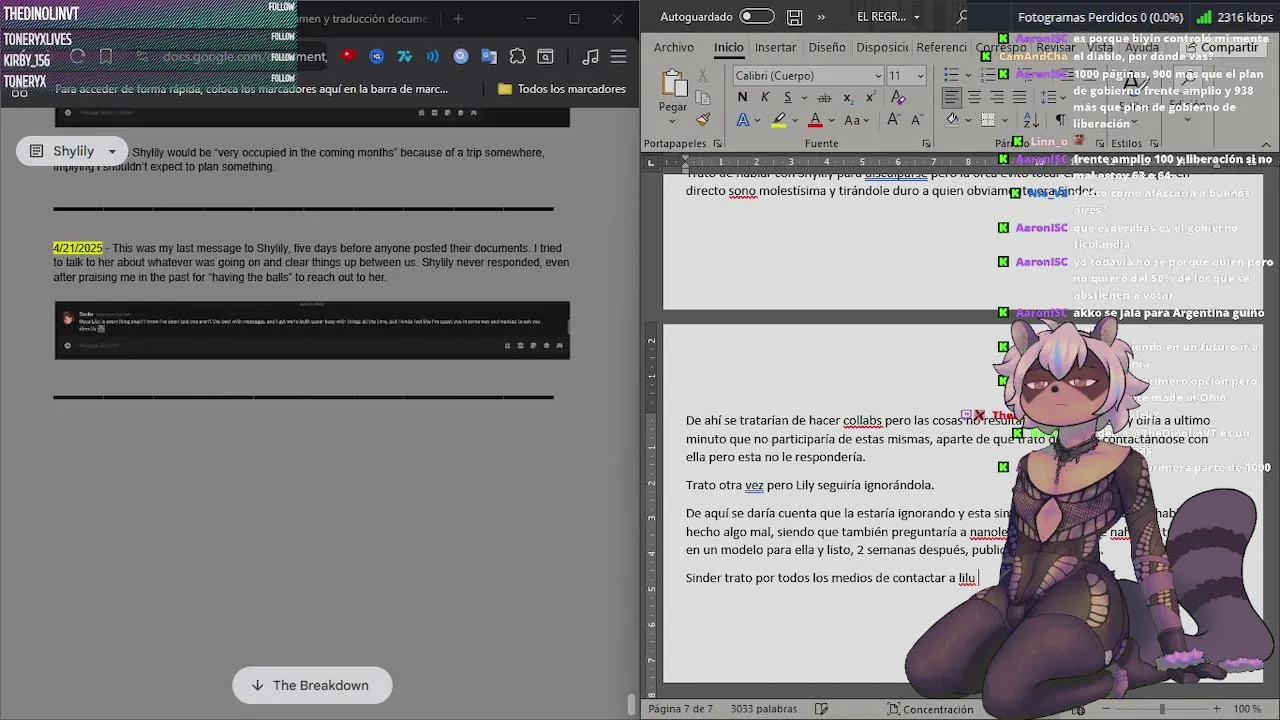Image resolution: width=1280 pixels, height=720 pixels.
Task: Toggle Cursiva (K) italic formatting
Action: tap(765, 97)
